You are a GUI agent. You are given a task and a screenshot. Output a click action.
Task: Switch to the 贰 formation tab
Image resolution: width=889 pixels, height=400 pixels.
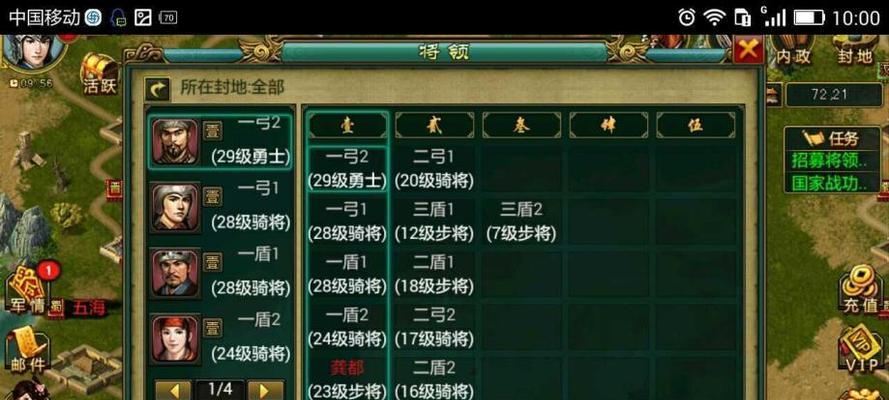(x=434, y=125)
